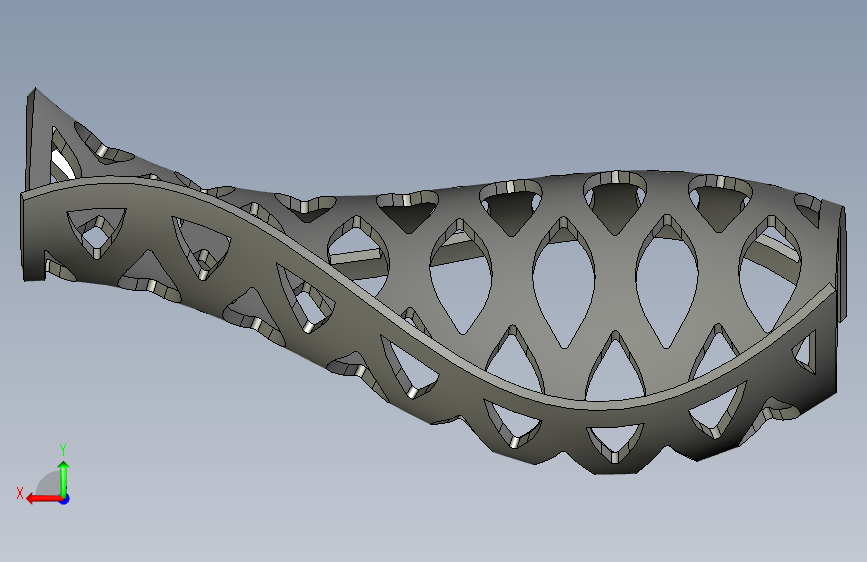Click the red 'X' axis label

coord(20,493)
